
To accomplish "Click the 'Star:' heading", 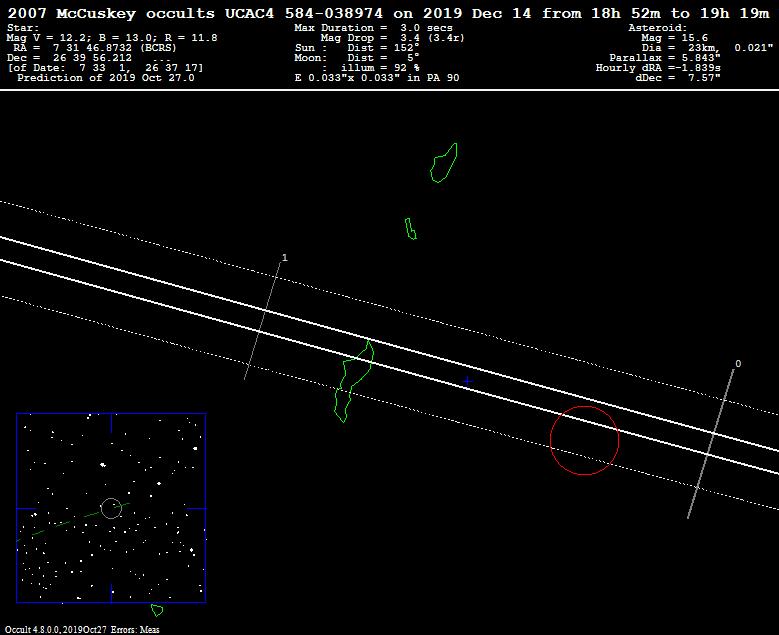I will pyautogui.click(x=23, y=28).
